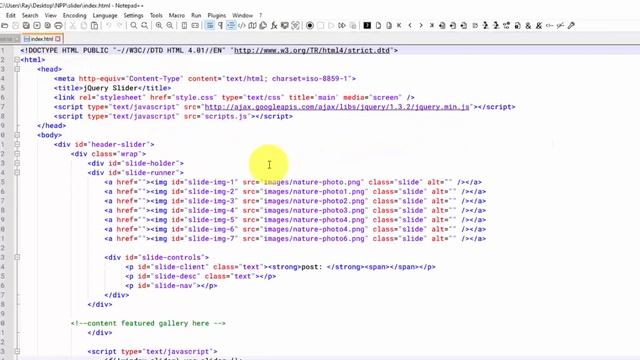Zoom in with the plus magnifier
This screenshot has height=360, width=640.
pyautogui.click(x=159, y=26)
